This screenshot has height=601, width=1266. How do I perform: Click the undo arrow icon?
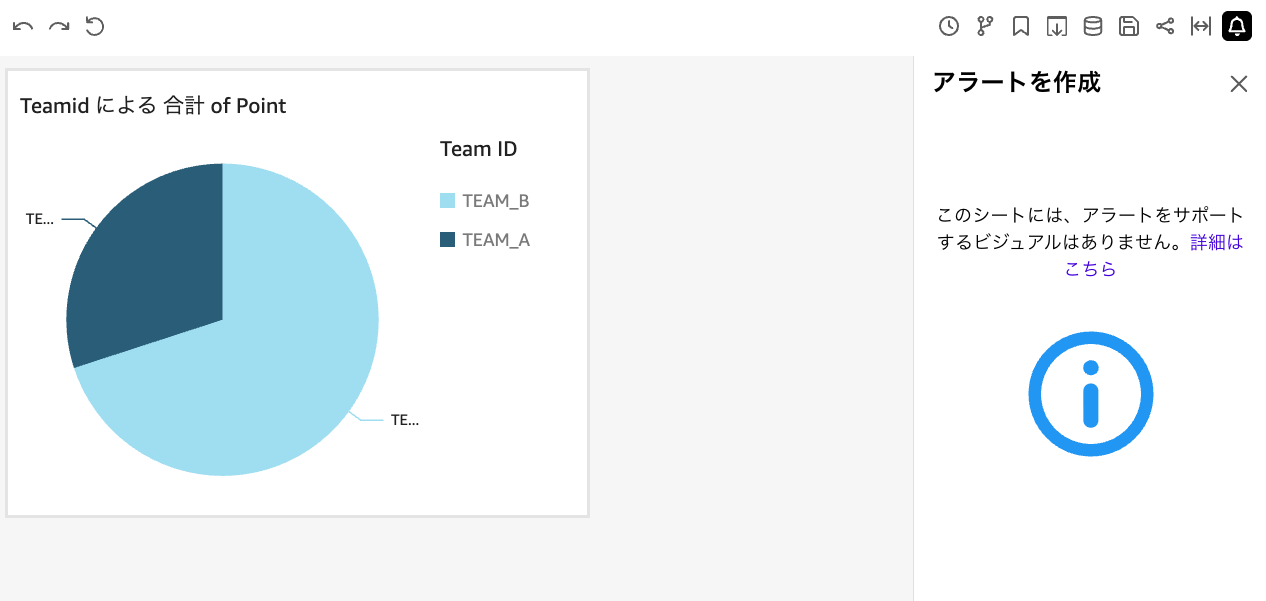click(22, 27)
